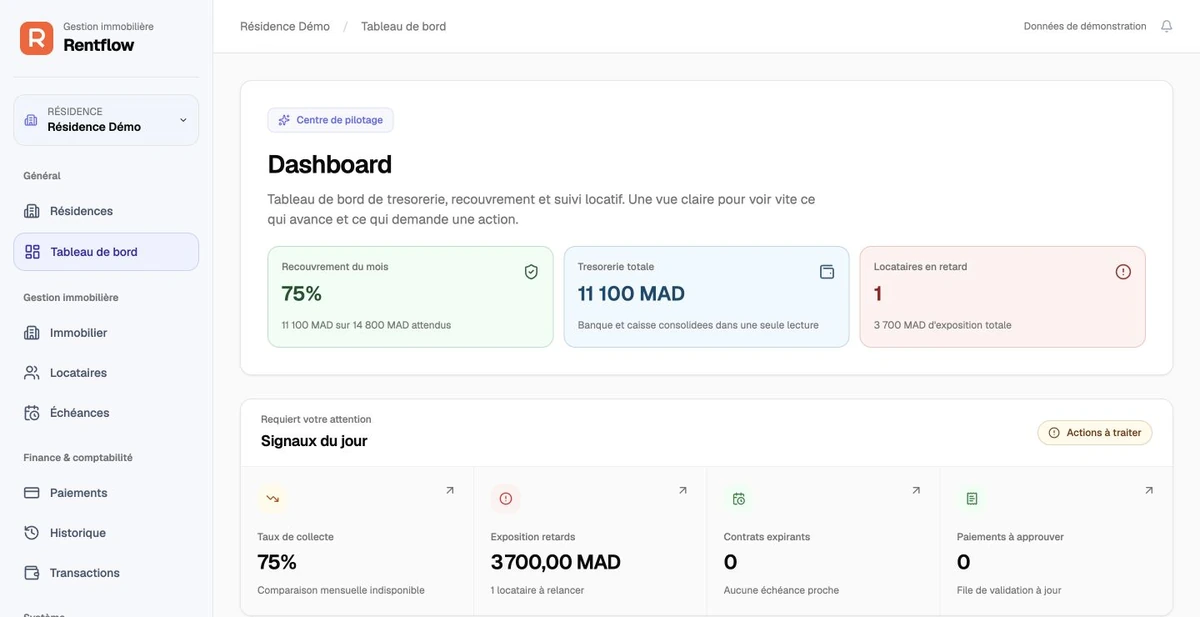Click red warning icon above Exposition retards
The width and height of the screenshot is (1200, 617).
click(x=505, y=498)
